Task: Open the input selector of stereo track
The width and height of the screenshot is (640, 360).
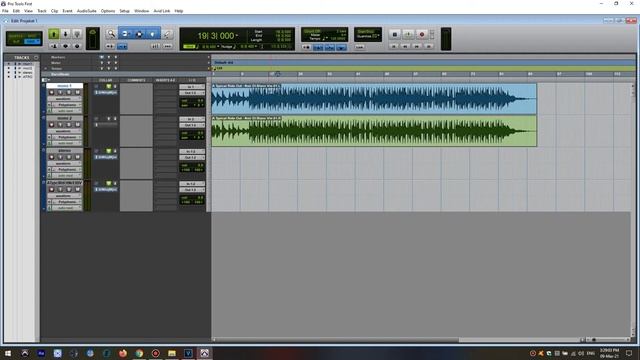Action: (192, 151)
